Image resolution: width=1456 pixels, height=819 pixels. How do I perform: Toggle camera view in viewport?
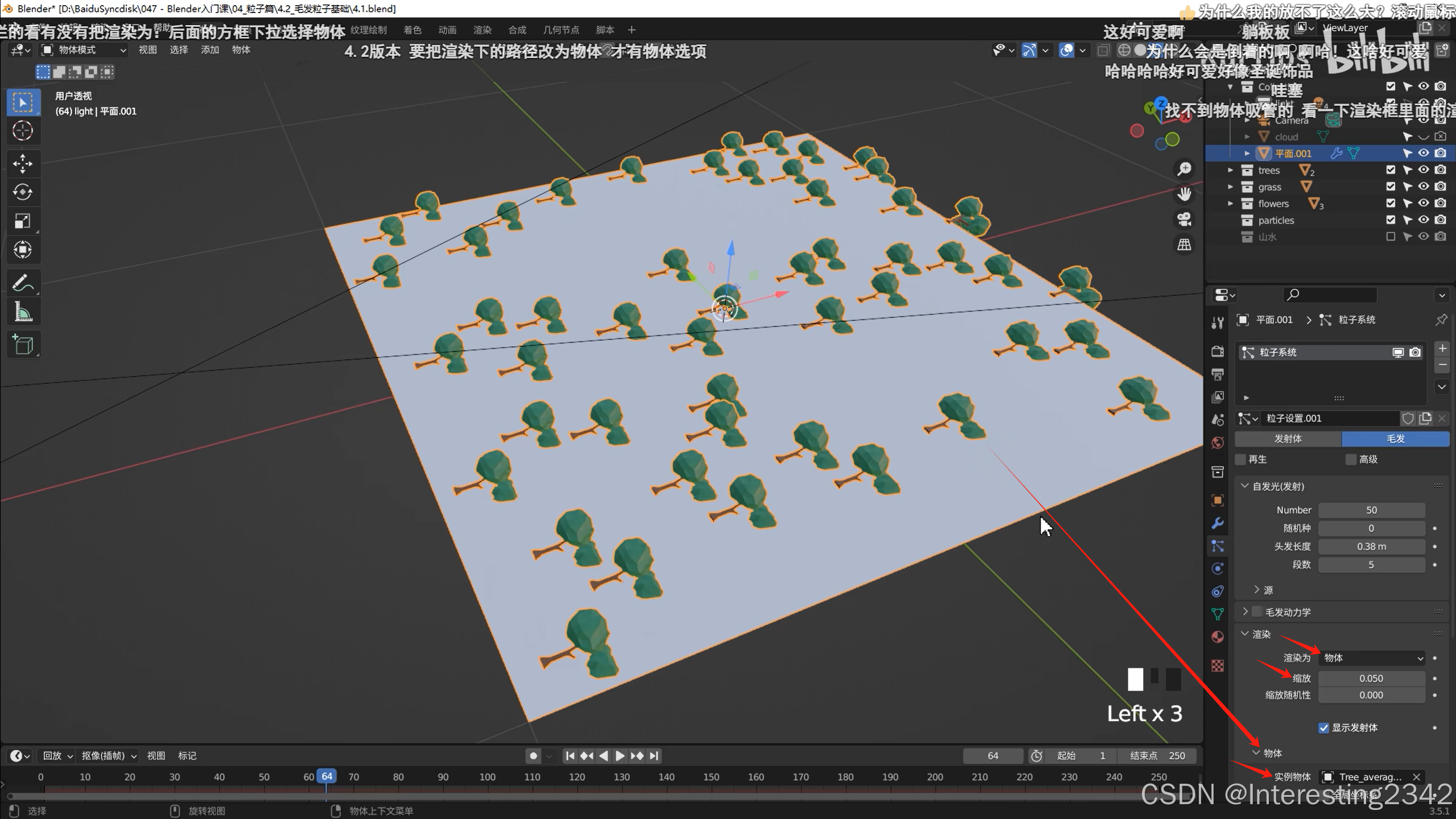click(1184, 220)
